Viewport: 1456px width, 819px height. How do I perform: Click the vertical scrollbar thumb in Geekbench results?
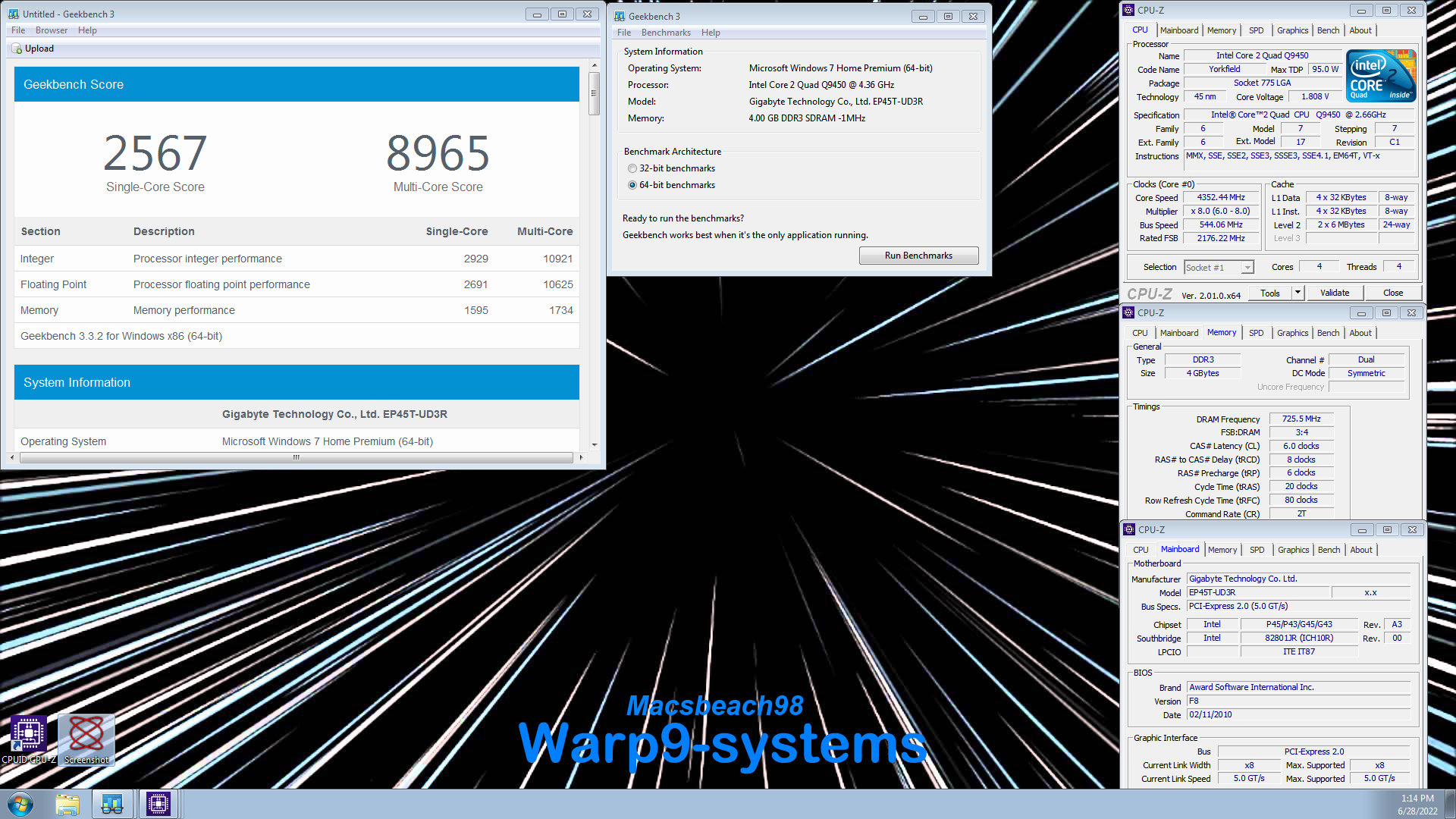point(595,93)
